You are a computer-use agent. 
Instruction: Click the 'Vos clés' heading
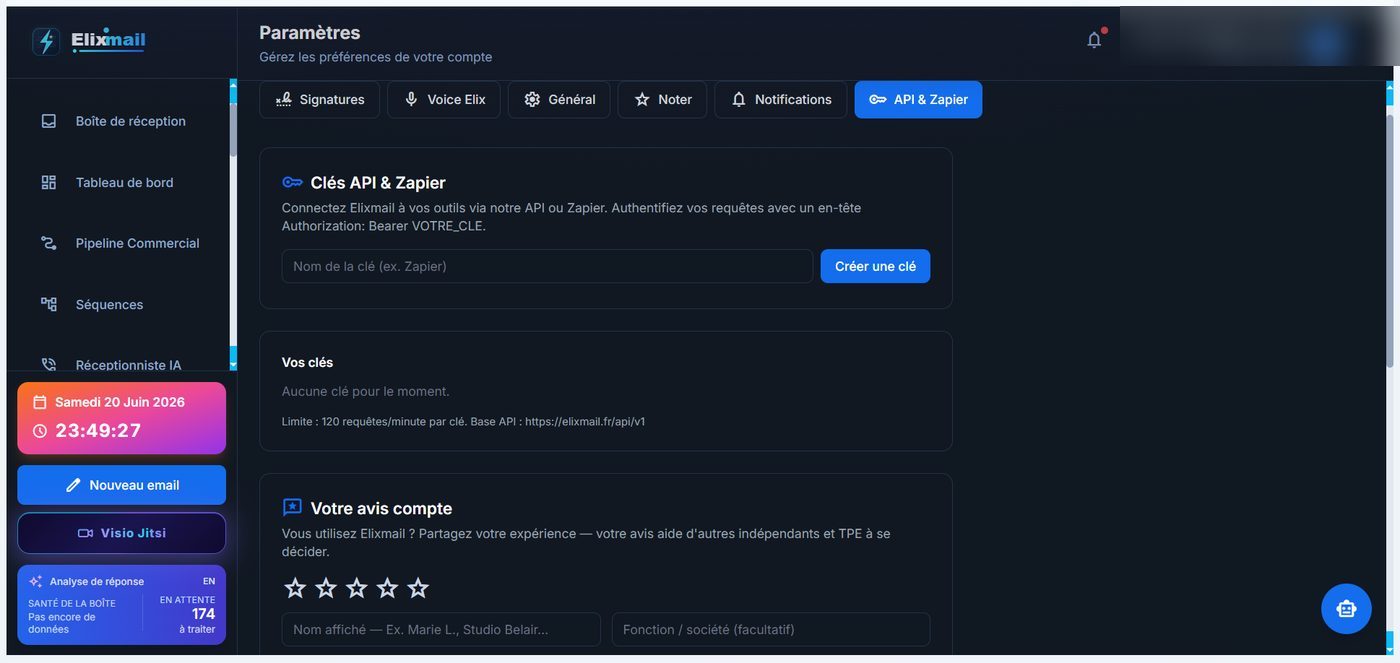point(307,362)
